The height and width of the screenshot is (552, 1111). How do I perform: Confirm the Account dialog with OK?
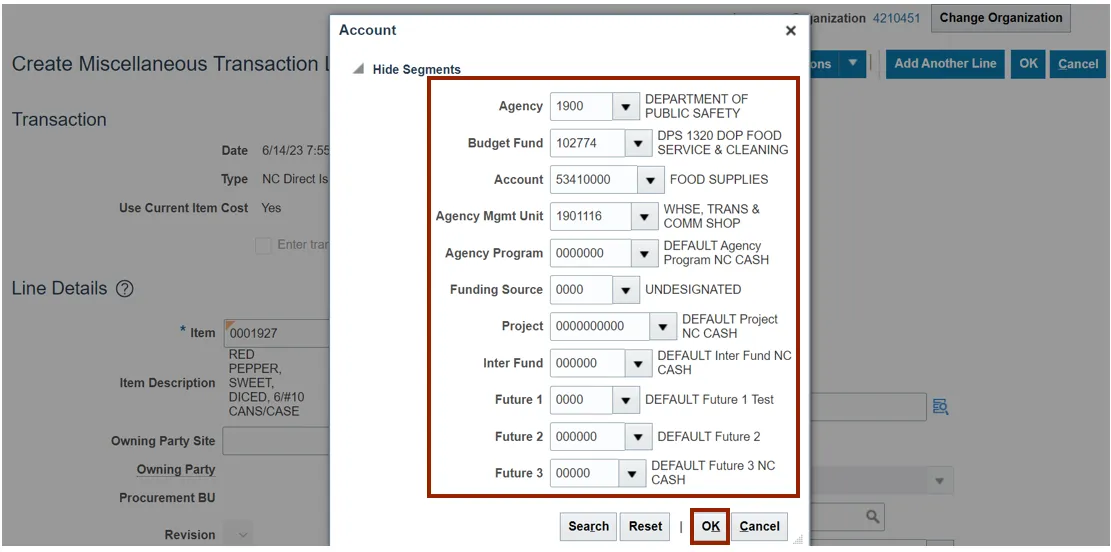[710, 526]
